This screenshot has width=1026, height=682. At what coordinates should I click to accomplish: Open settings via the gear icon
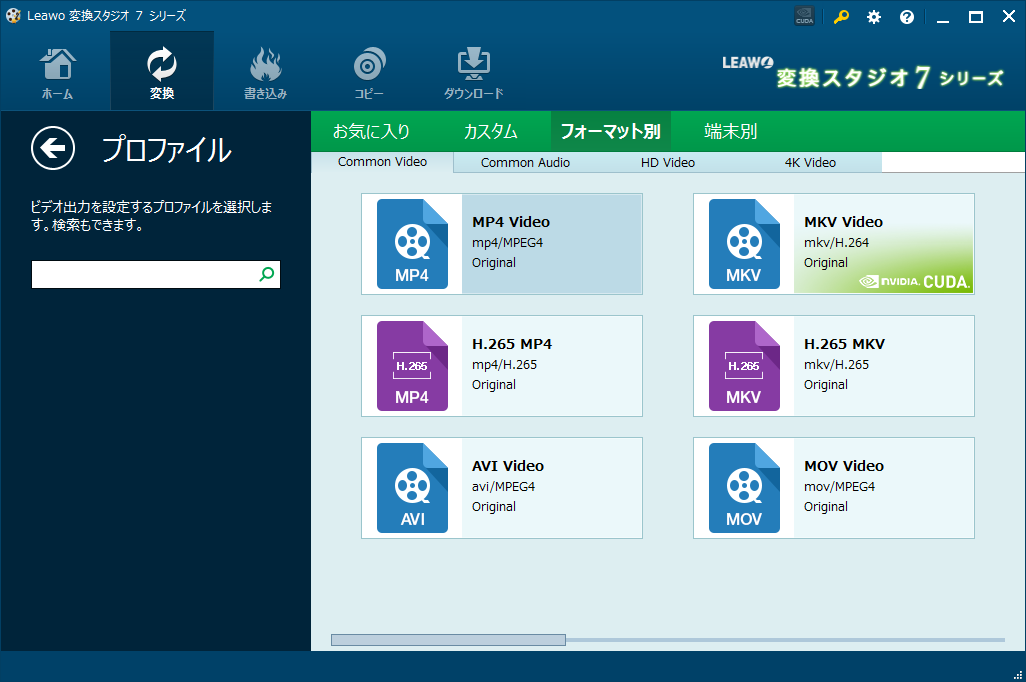pyautogui.click(x=874, y=17)
